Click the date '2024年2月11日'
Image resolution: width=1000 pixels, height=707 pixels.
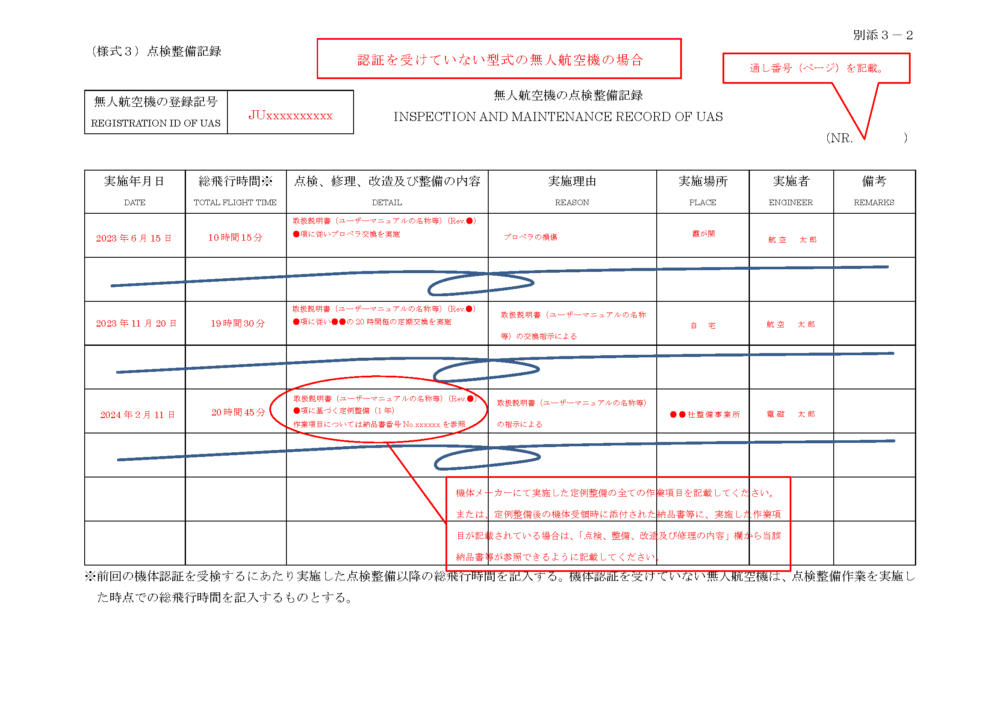click(x=138, y=415)
